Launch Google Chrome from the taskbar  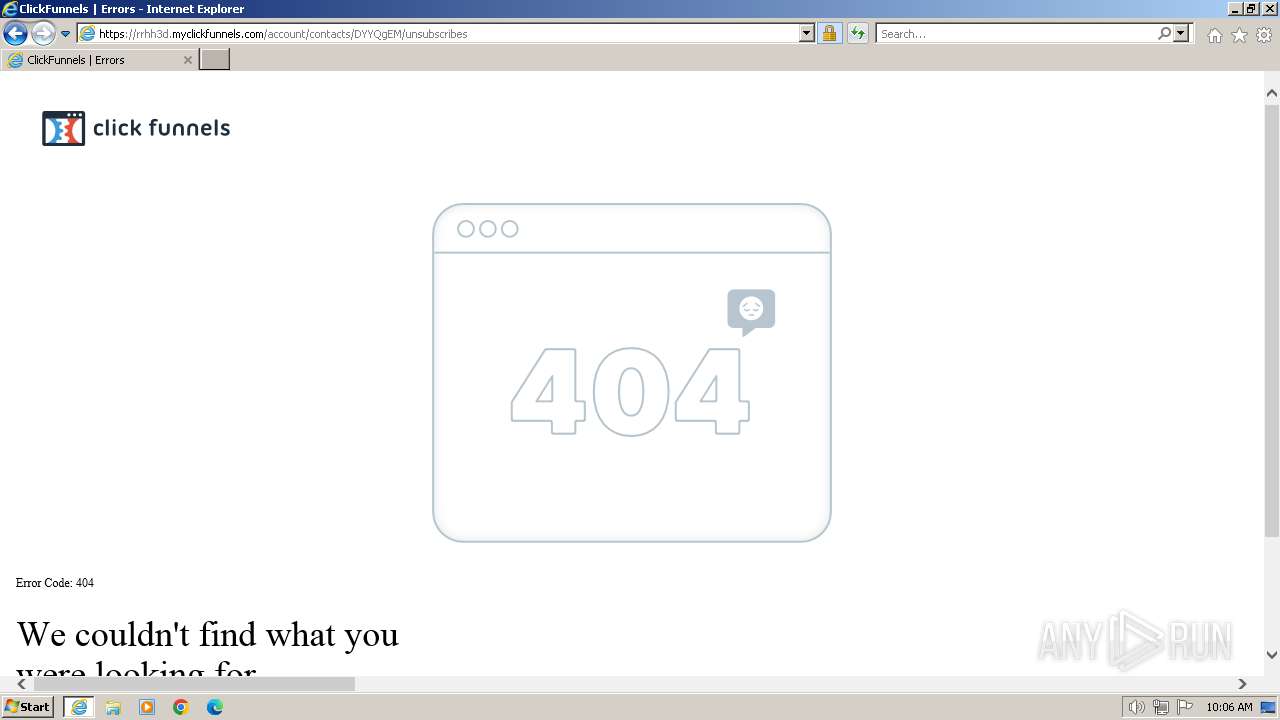181,707
